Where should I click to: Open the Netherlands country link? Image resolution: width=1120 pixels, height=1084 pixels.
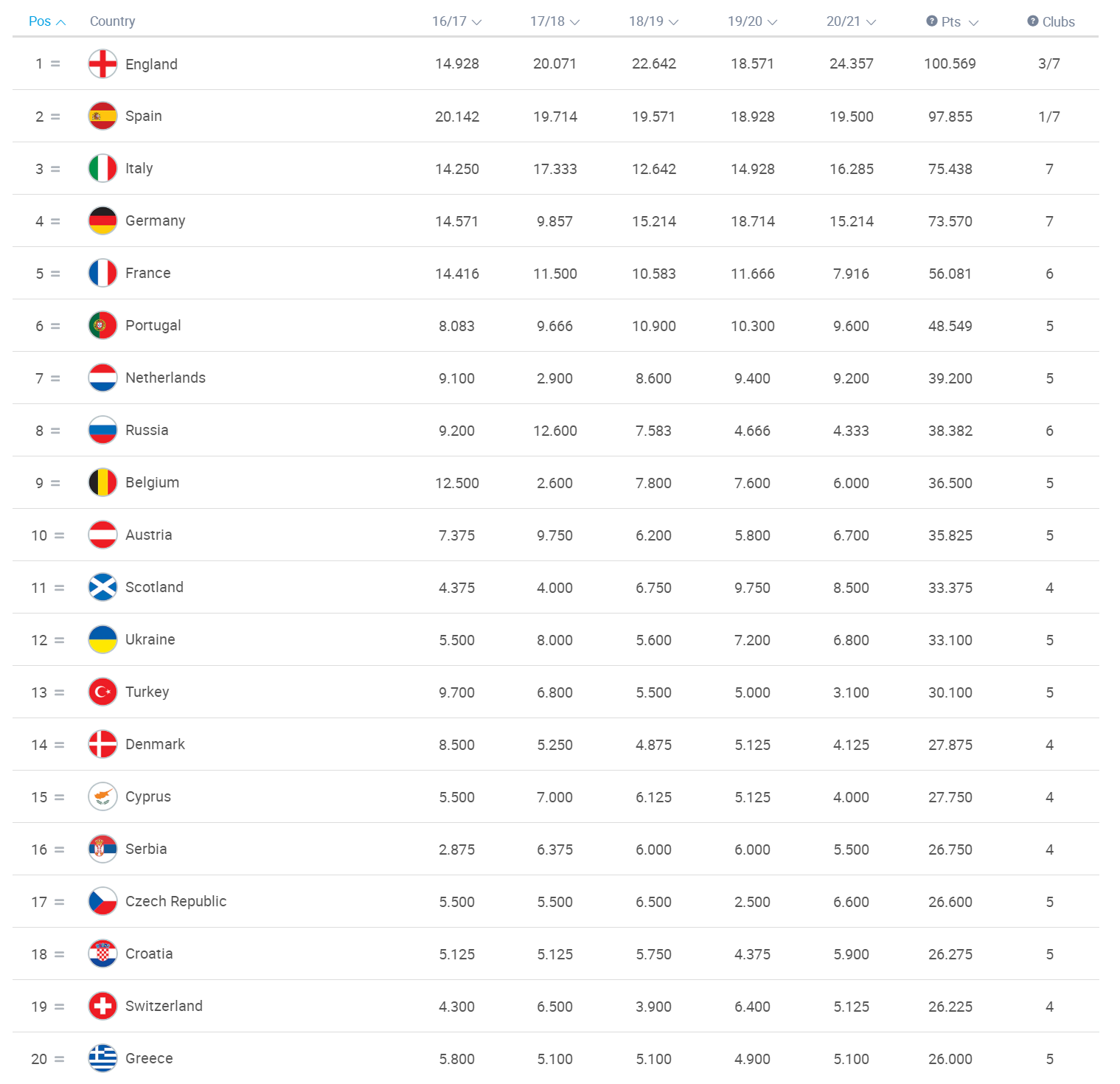165,378
